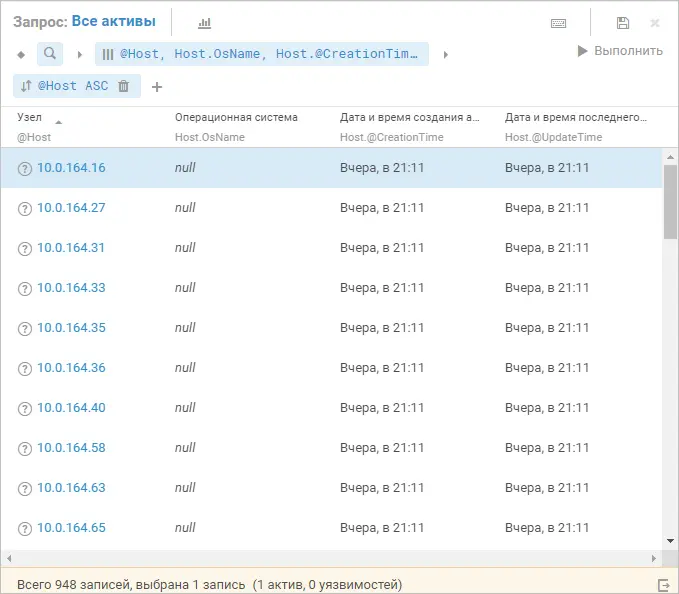Save the query with floppy disk icon
This screenshot has height=594, width=679.
623,23
